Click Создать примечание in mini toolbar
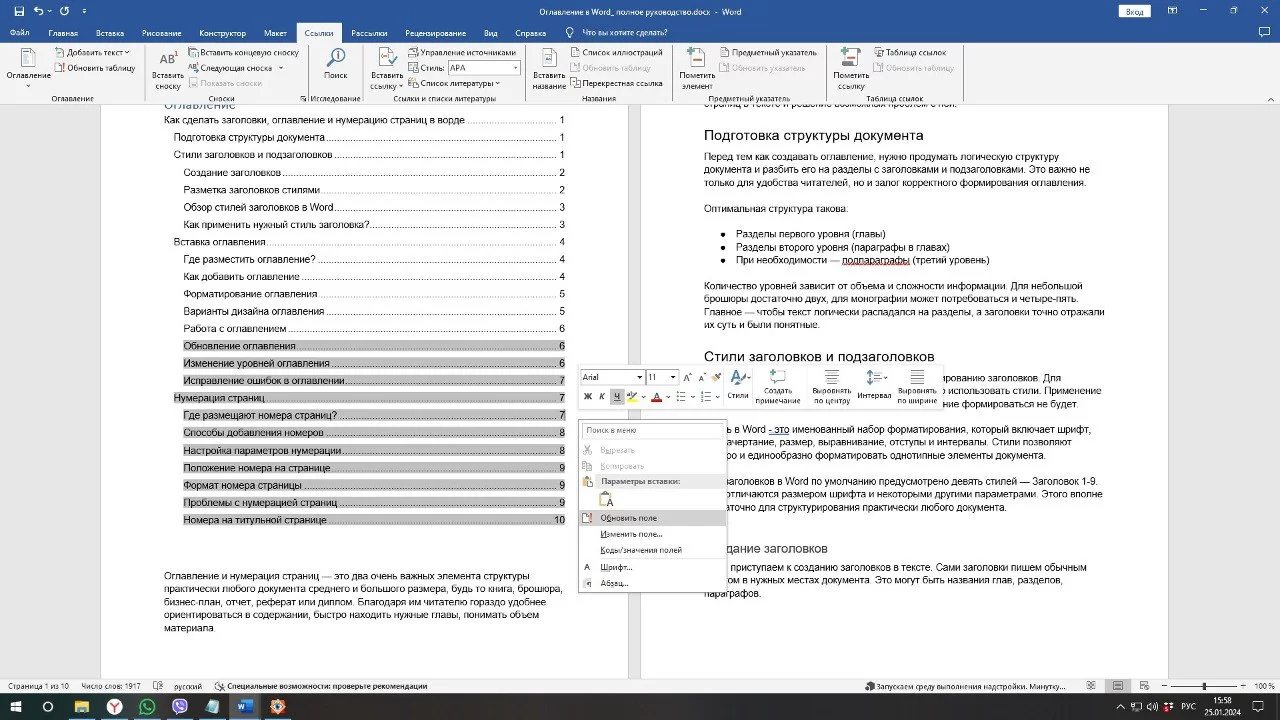Image resolution: width=1280 pixels, height=720 pixels. [777, 386]
